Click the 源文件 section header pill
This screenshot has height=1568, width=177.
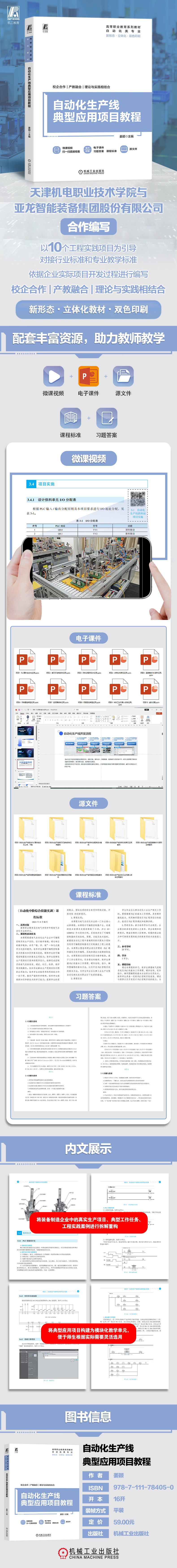(88, 803)
